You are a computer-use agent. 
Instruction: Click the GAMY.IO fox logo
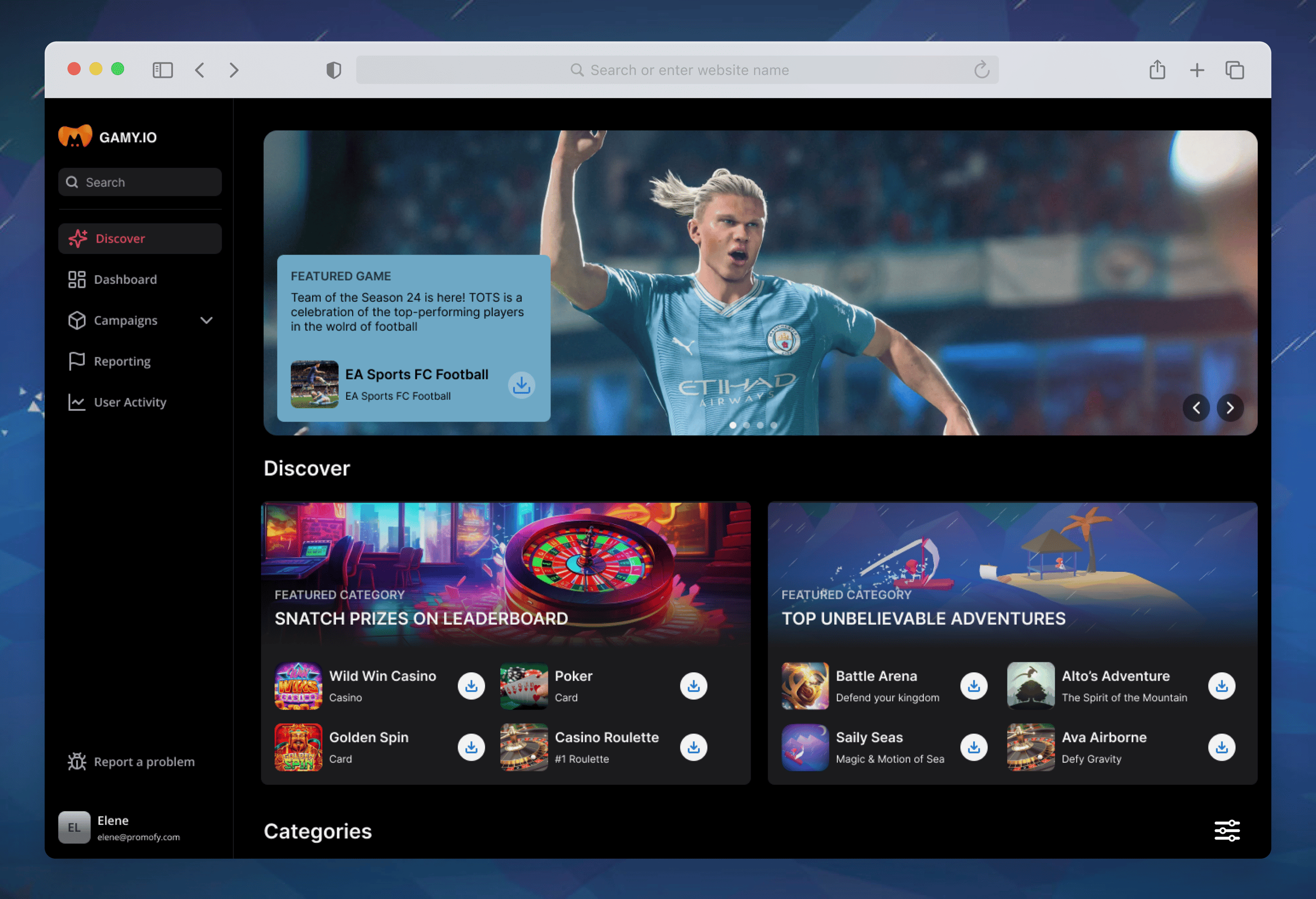pos(75,136)
